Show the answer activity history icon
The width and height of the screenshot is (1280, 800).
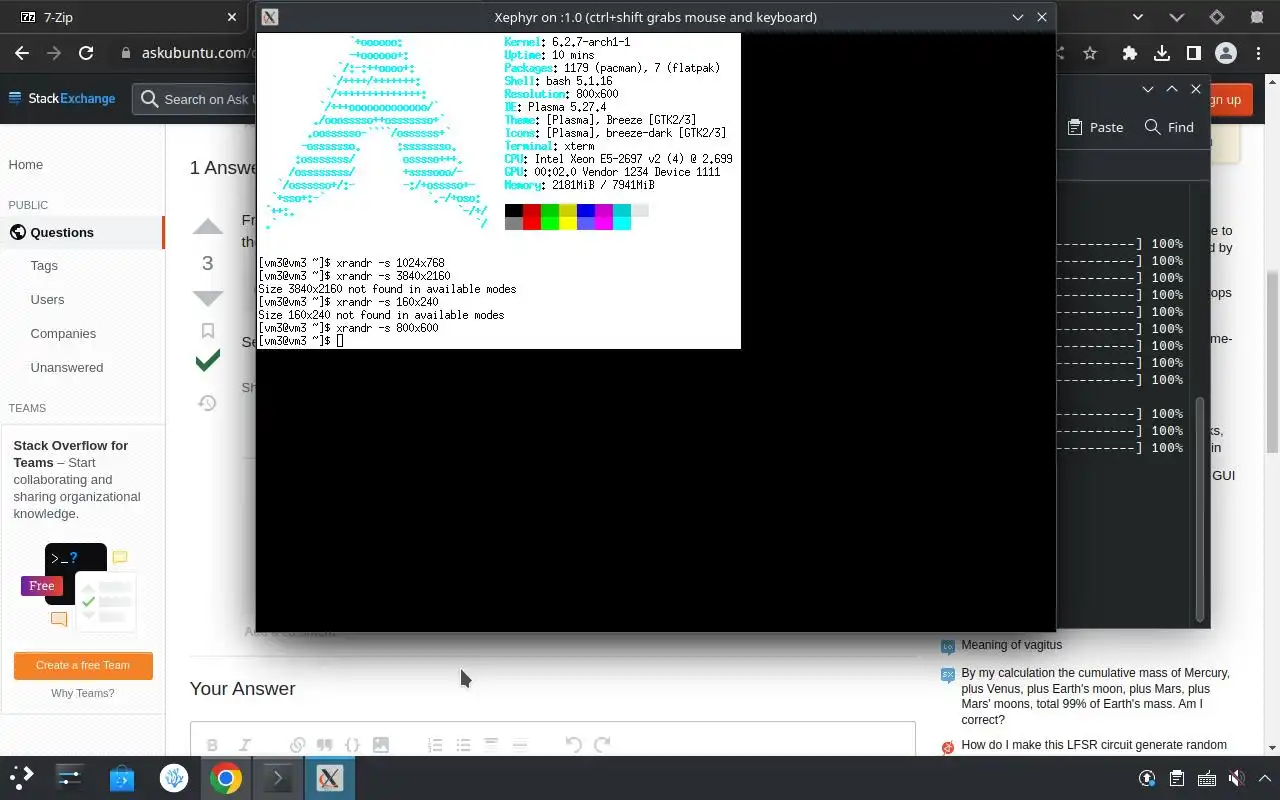pyautogui.click(x=208, y=403)
